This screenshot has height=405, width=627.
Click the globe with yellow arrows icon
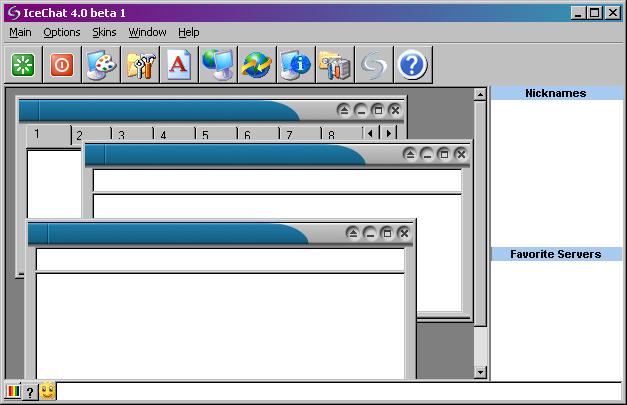(257, 64)
